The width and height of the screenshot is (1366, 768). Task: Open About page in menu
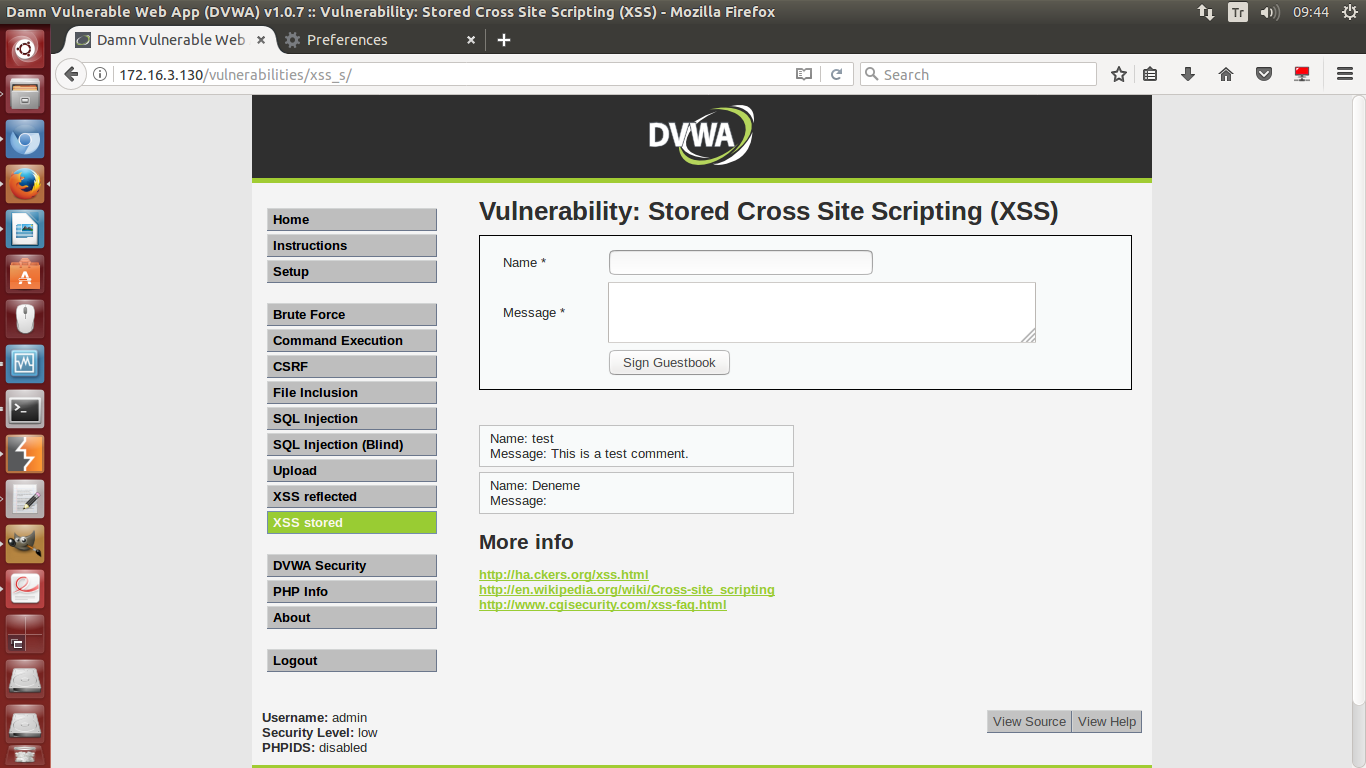pyautogui.click(x=352, y=618)
